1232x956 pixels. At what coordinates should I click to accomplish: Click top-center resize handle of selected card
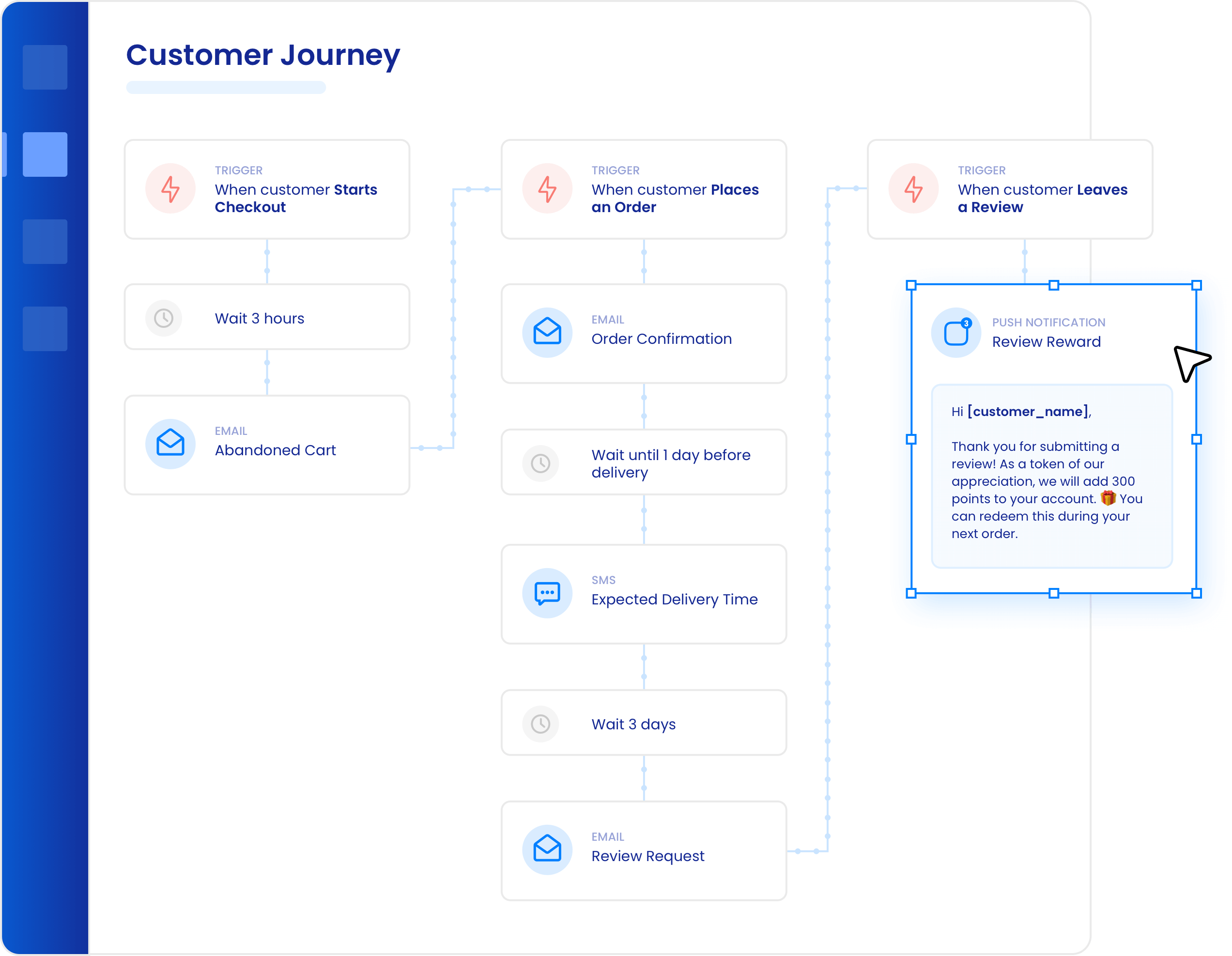coord(1054,285)
